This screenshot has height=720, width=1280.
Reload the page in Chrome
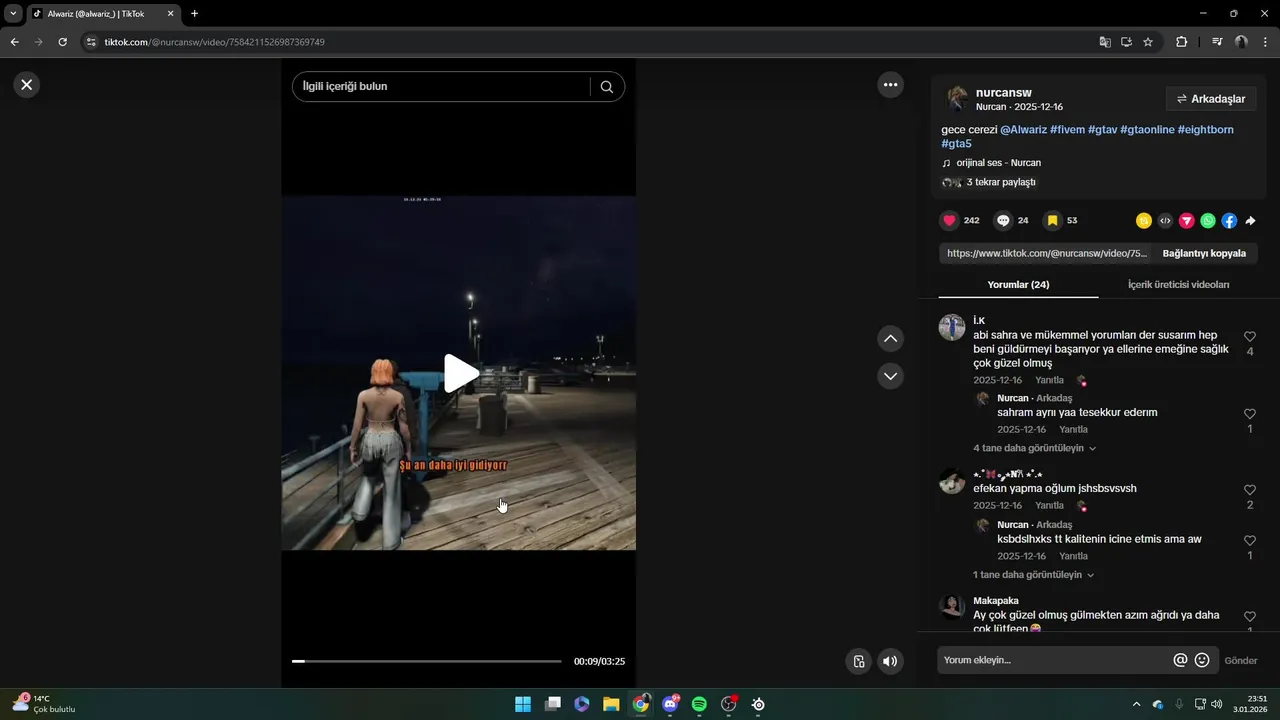pyautogui.click(x=62, y=42)
